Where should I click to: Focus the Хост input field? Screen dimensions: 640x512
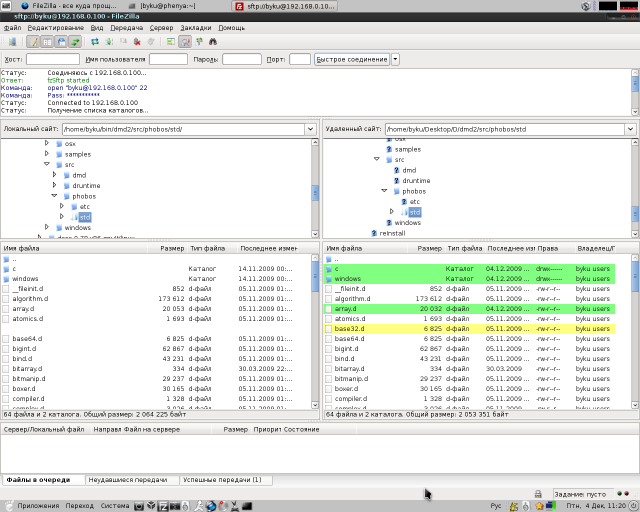point(53,59)
